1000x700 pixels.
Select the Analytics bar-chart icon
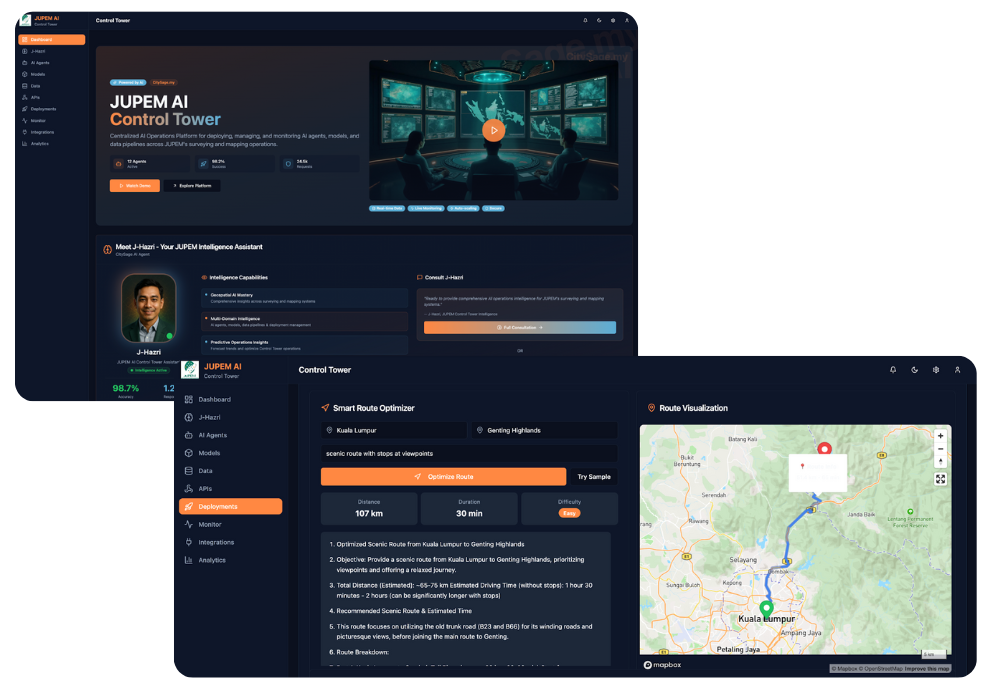[189, 560]
